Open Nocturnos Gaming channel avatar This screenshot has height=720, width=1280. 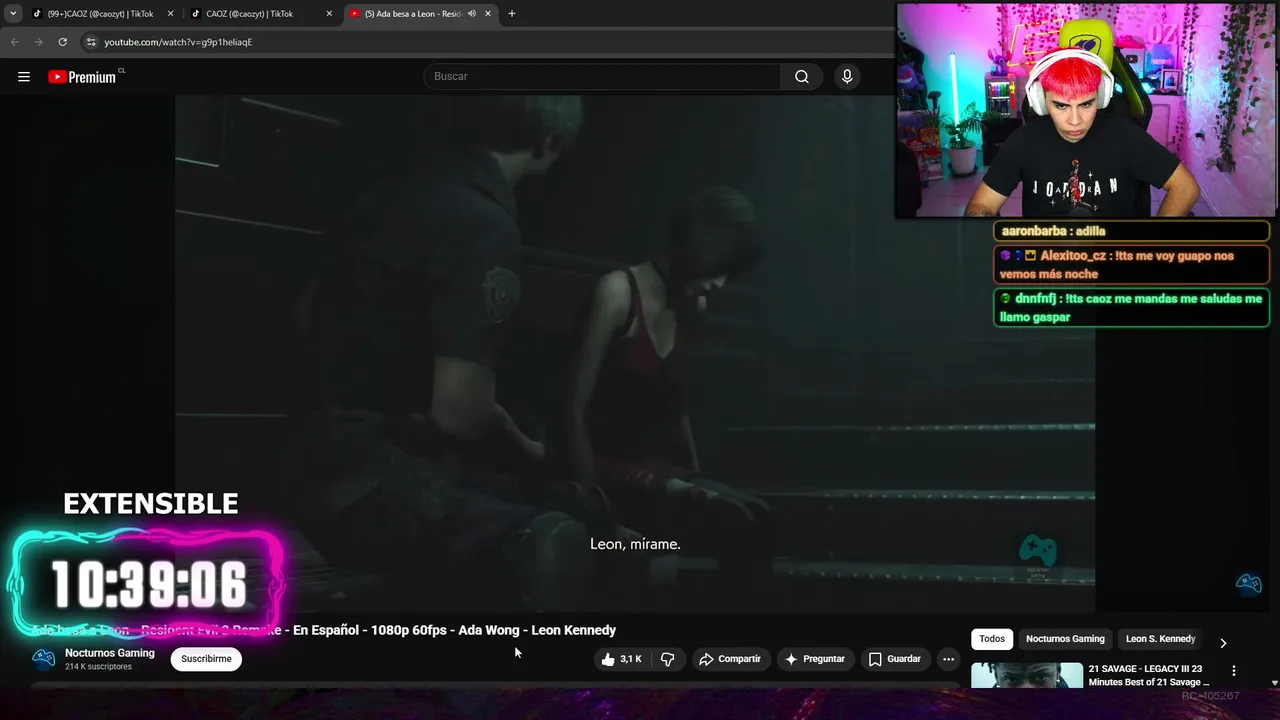click(x=43, y=658)
